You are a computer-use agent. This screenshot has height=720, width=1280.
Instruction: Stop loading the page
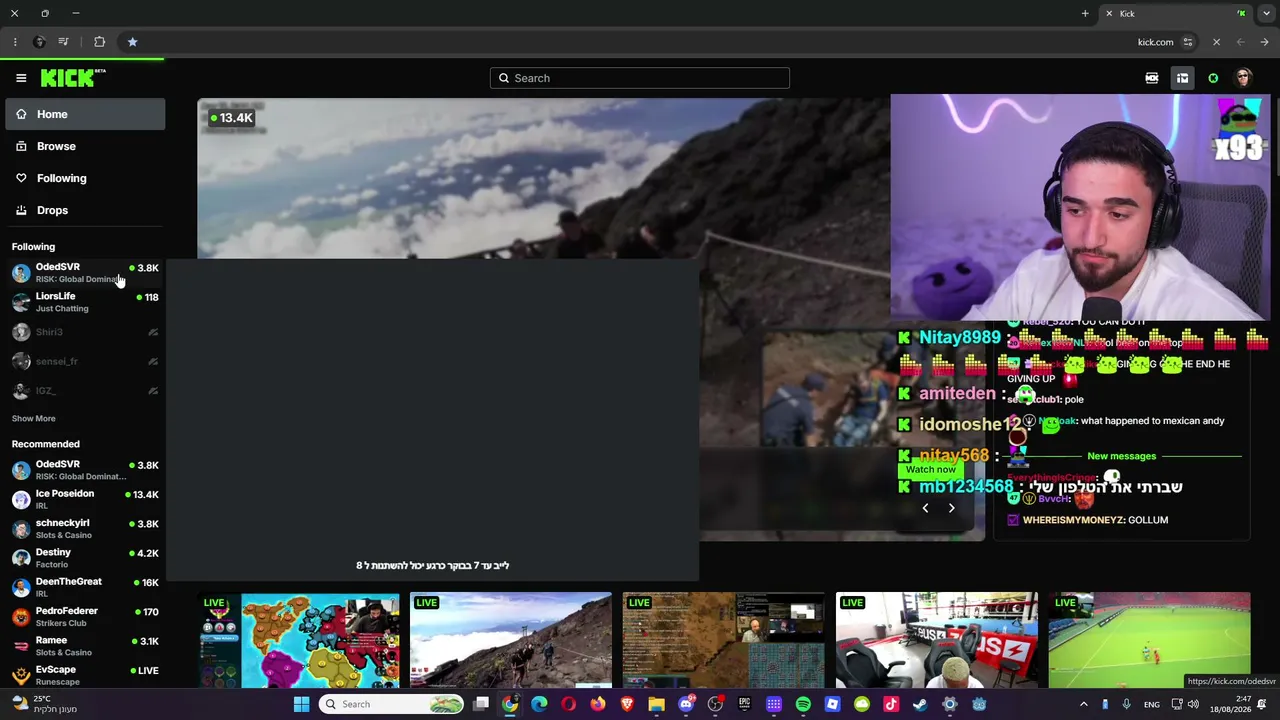tap(1216, 42)
